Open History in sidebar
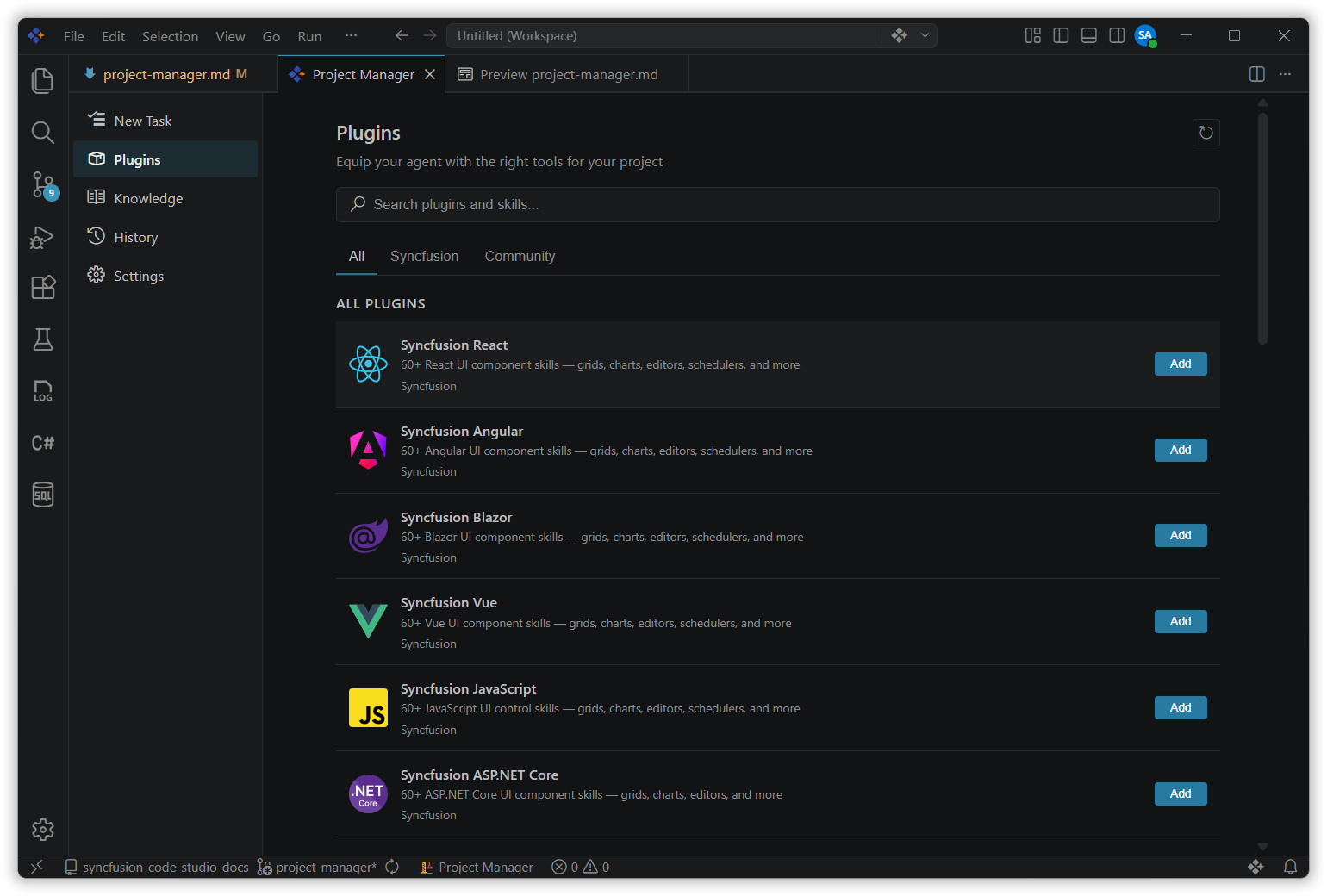Image resolution: width=1327 pixels, height=896 pixels. point(165,237)
